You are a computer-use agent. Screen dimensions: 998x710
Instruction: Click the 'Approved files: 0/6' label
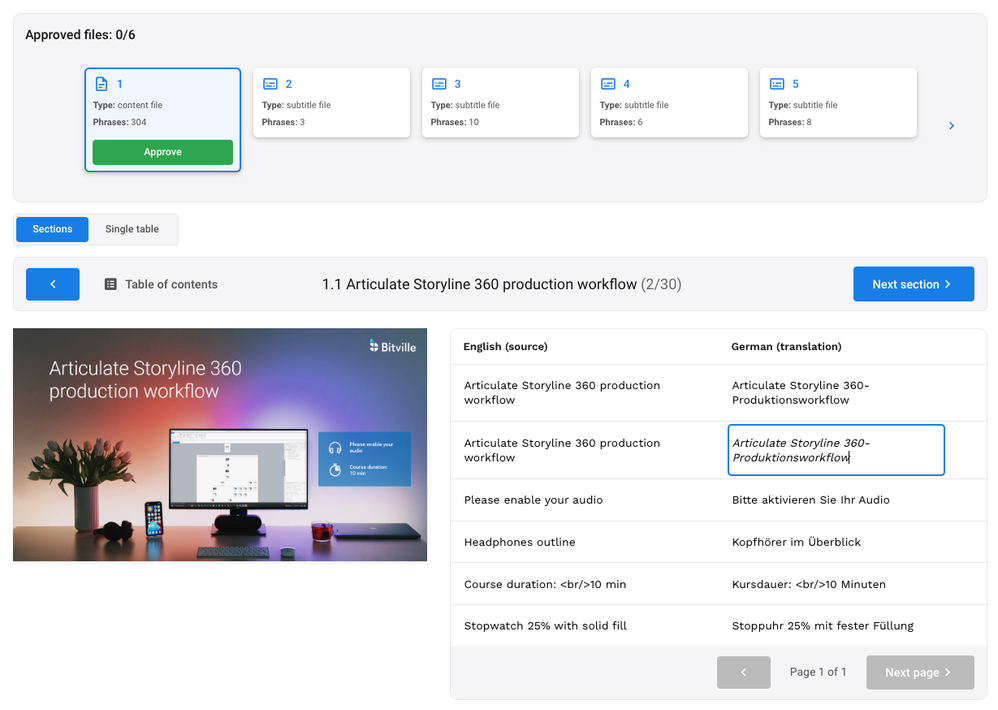click(80, 35)
